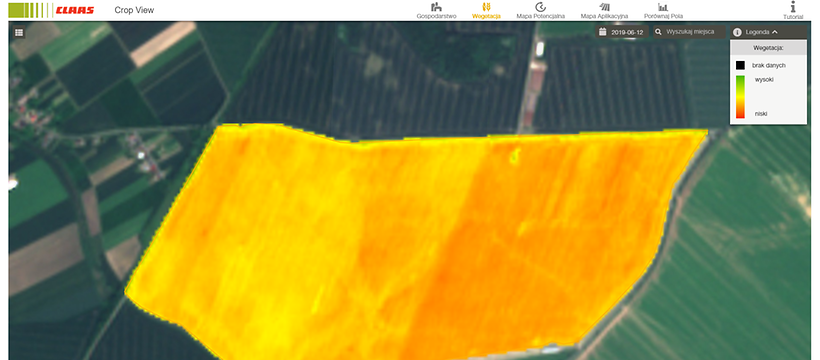Switch to the Mapa Potencjalna tab label
The height and width of the screenshot is (360, 820).
click(541, 16)
